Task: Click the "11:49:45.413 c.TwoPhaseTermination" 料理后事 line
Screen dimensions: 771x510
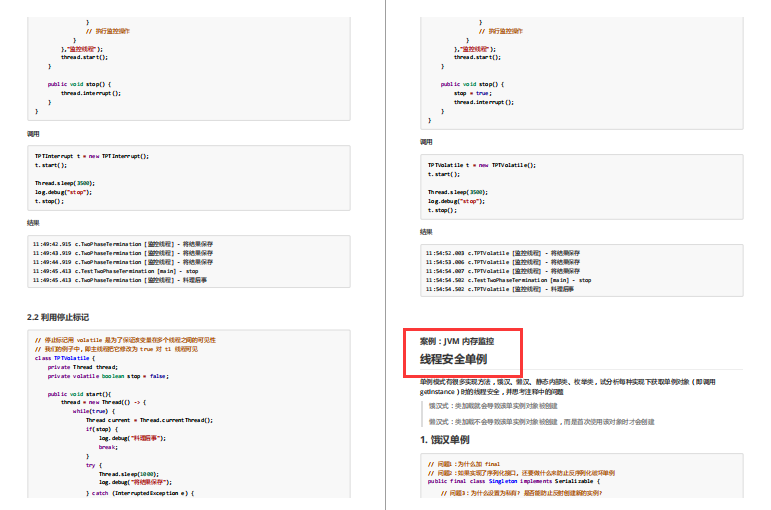Action: click(120, 280)
